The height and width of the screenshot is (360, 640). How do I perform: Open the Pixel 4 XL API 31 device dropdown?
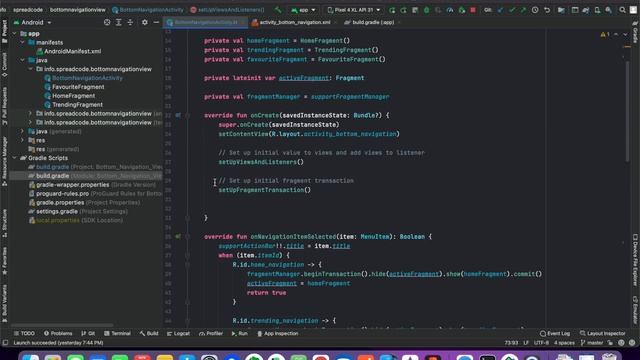tap(354, 10)
